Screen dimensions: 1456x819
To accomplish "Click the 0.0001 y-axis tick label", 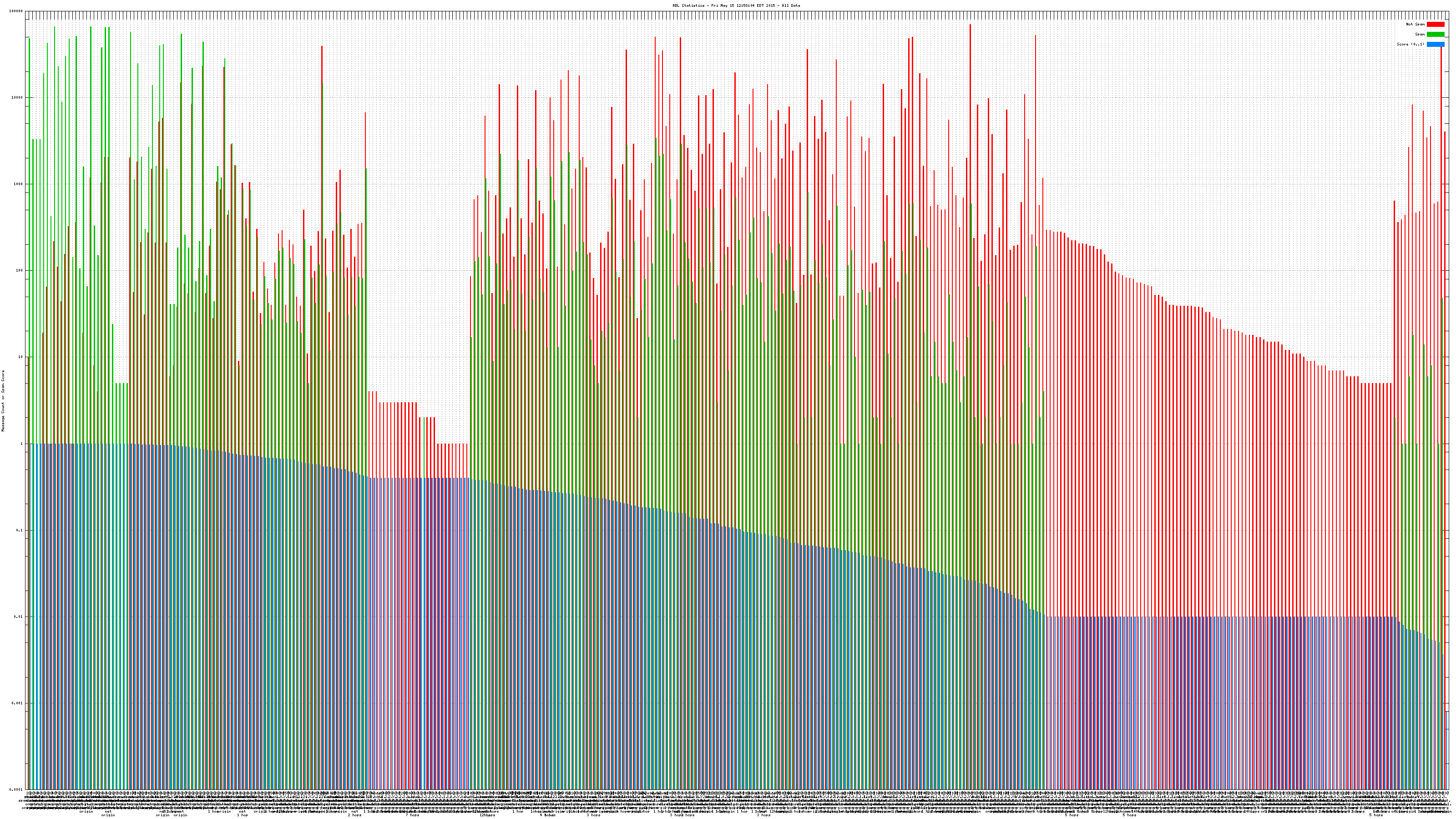I will coord(16,789).
